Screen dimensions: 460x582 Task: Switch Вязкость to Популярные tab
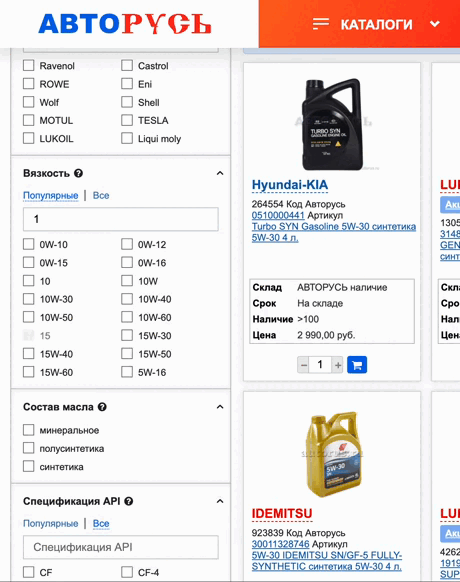tap(50, 196)
